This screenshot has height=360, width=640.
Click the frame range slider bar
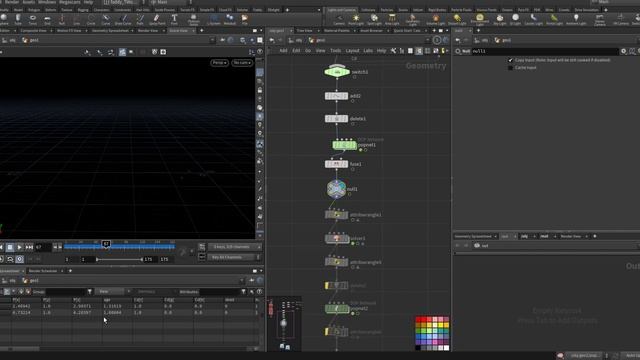119,259
